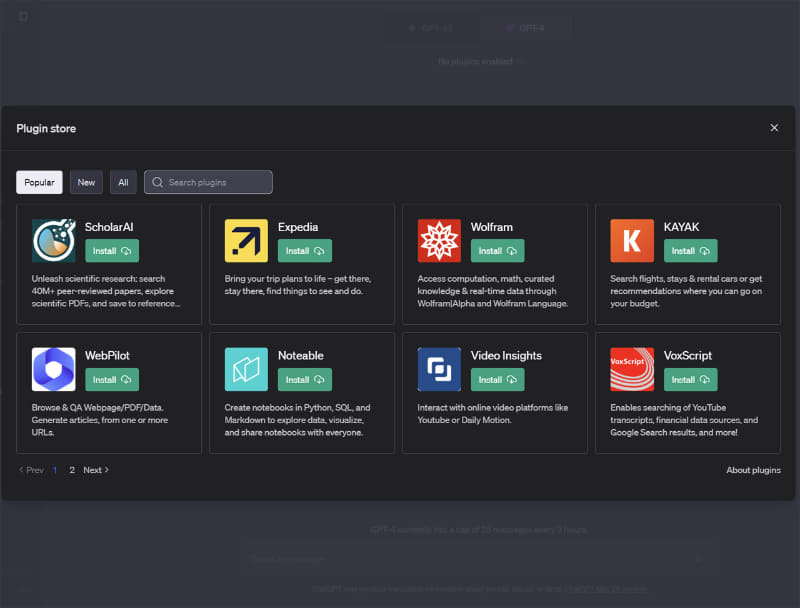Click the Noteable plugin logo

pyautogui.click(x=246, y=369)
